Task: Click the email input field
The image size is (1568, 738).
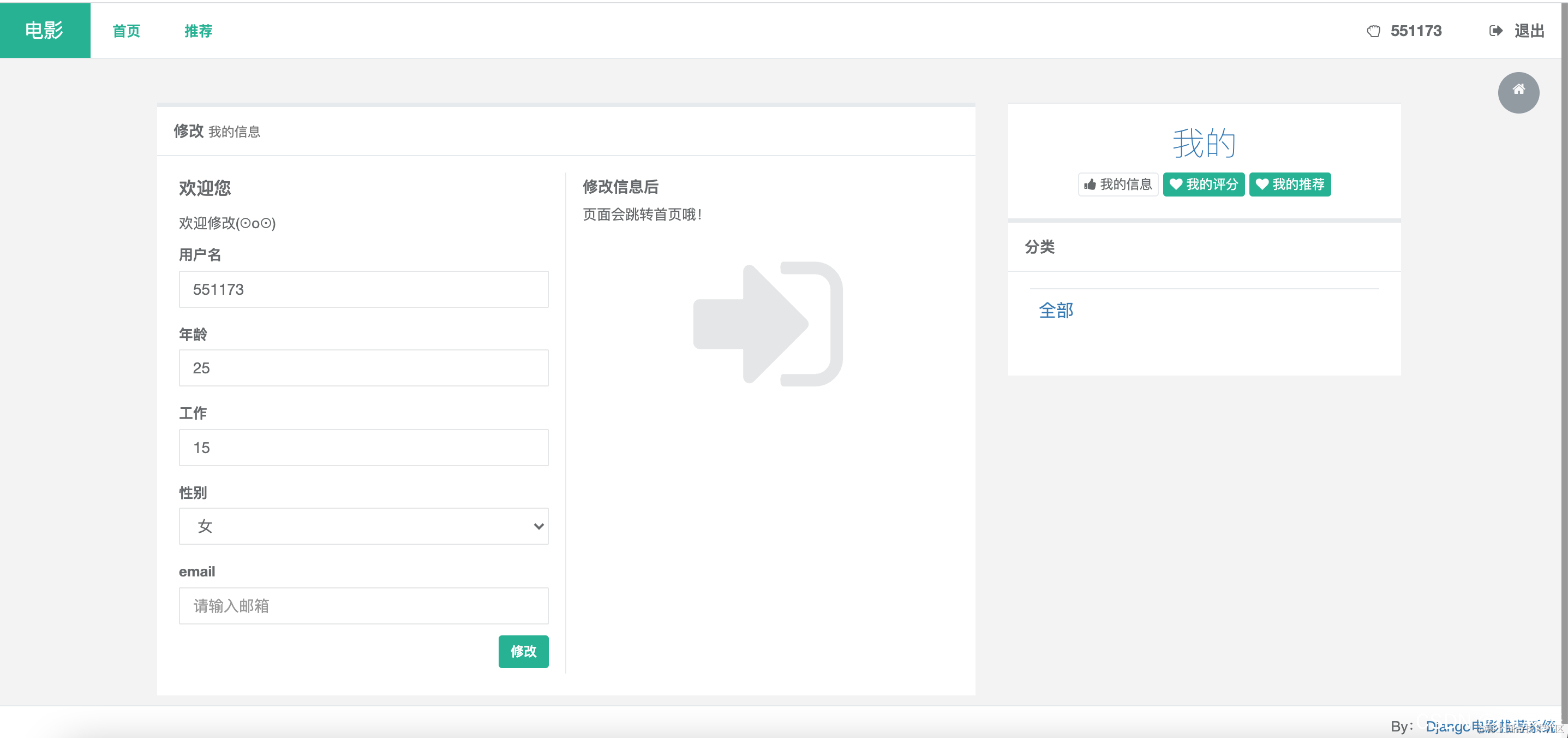Action: click(363, 605)
